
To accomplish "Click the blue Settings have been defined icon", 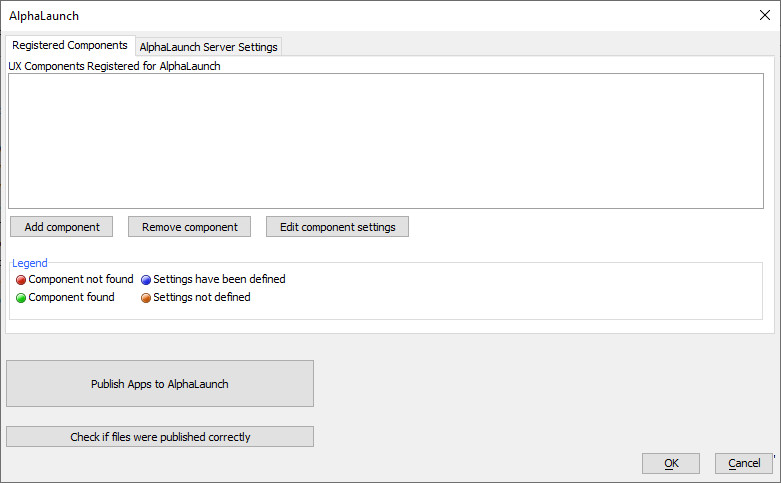I will pyautogui.click(x=146, y=280).
